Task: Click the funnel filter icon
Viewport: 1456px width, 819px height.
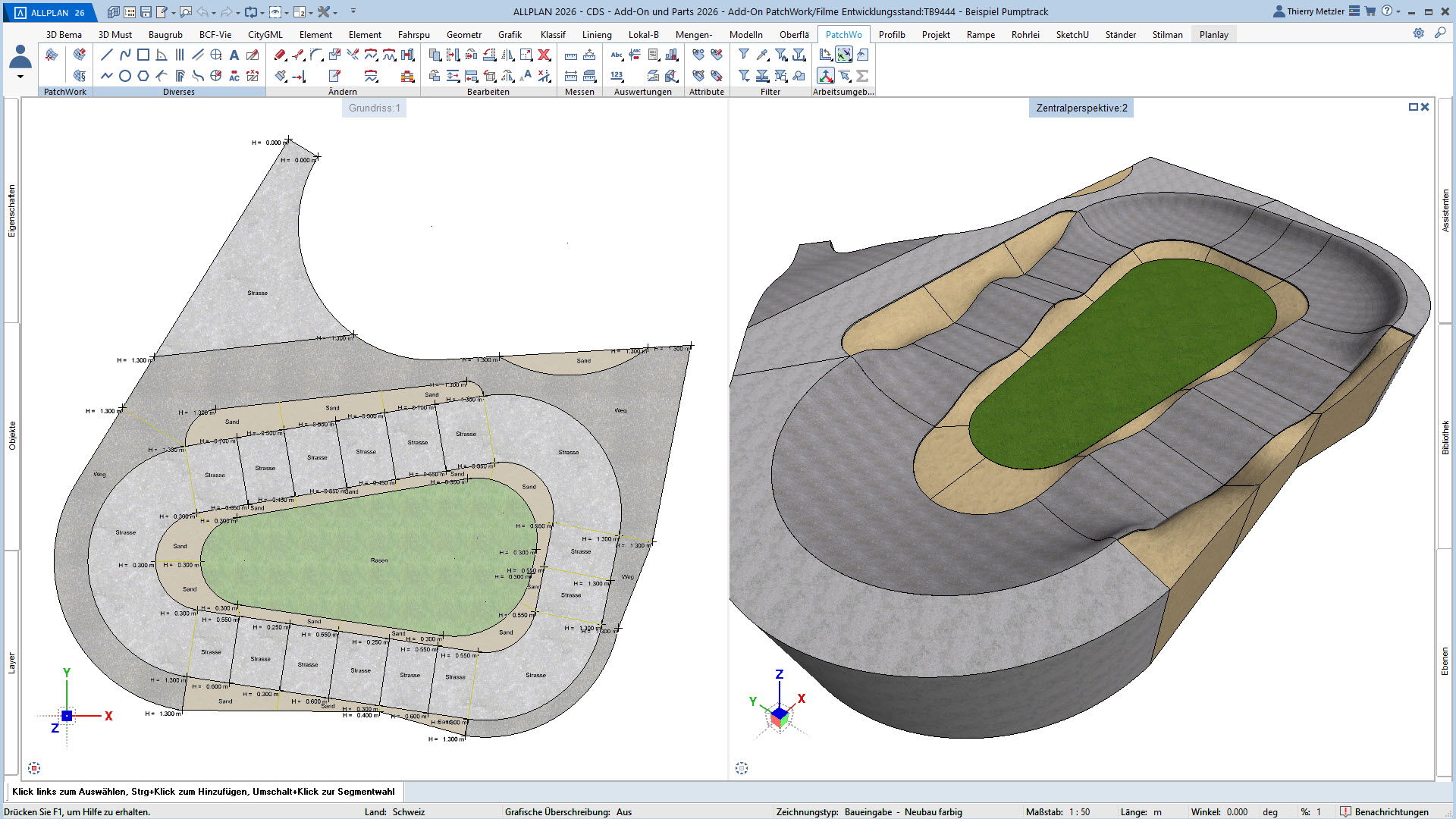Action: (743, 55)
